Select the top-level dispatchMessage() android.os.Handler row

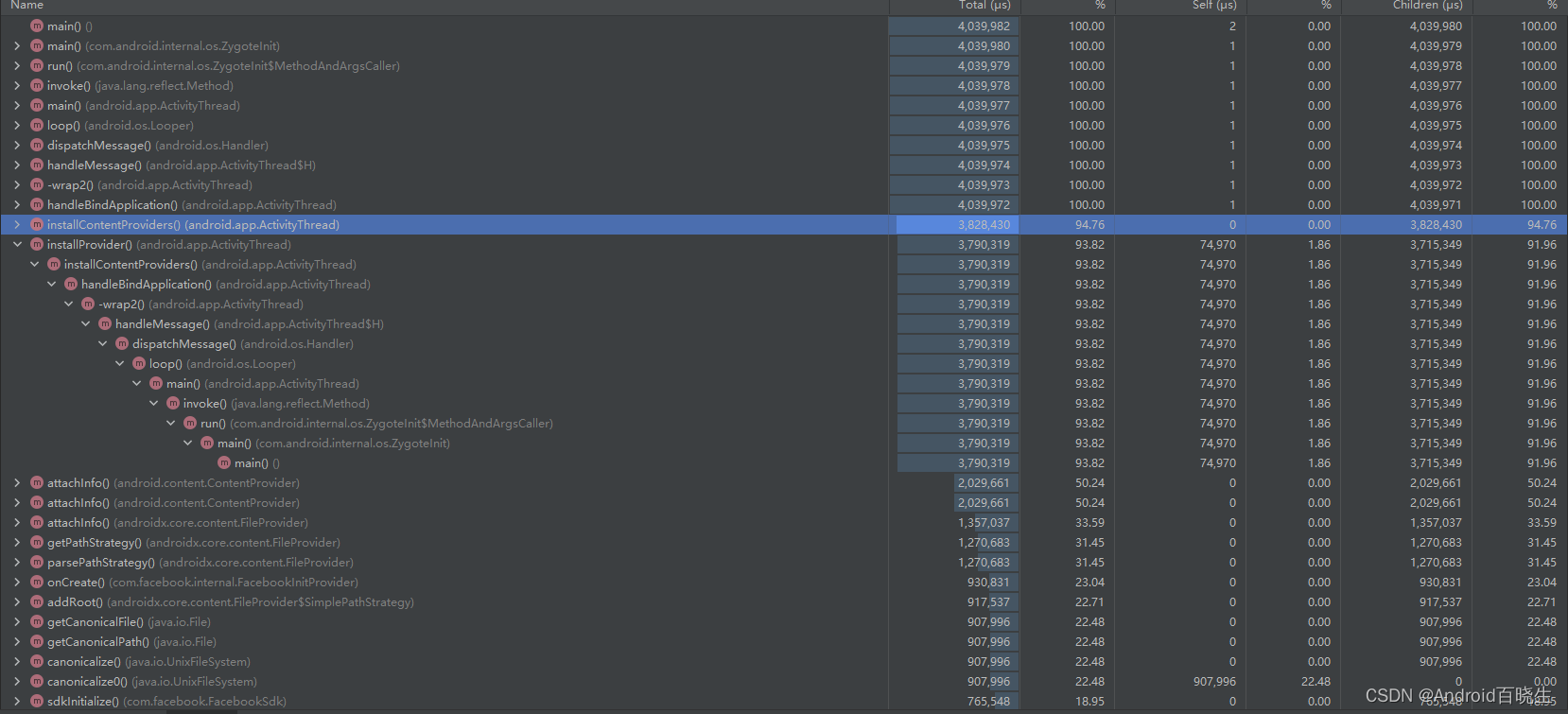tap(784, 145)
